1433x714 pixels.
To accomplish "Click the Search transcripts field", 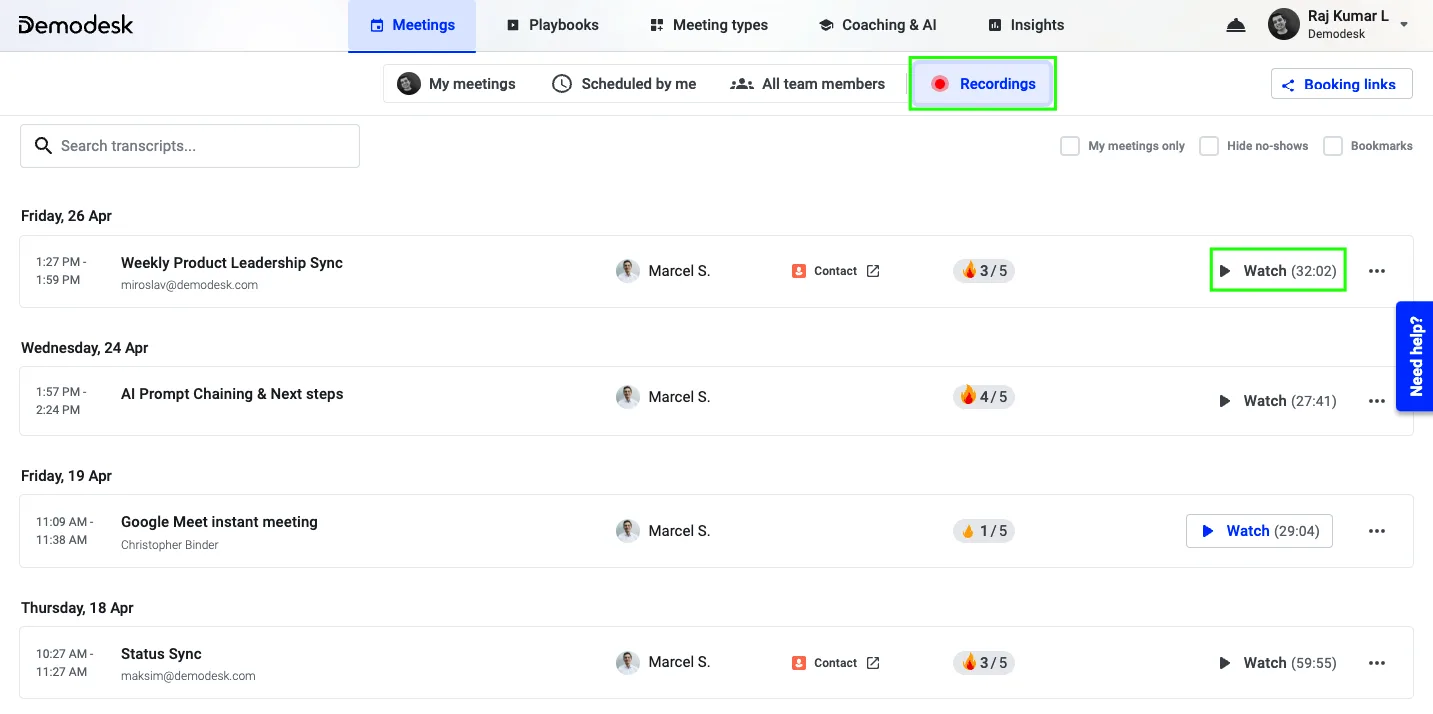I will (190, 146).
